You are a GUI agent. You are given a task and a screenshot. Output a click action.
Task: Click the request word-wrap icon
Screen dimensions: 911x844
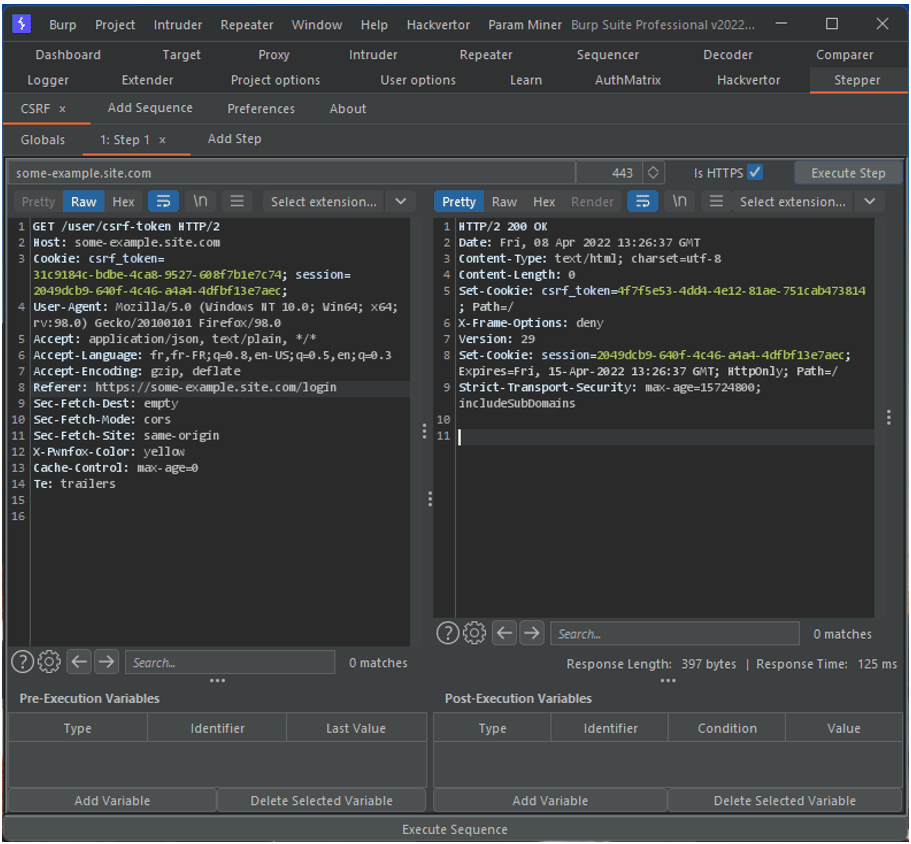(x=165, y=201)
